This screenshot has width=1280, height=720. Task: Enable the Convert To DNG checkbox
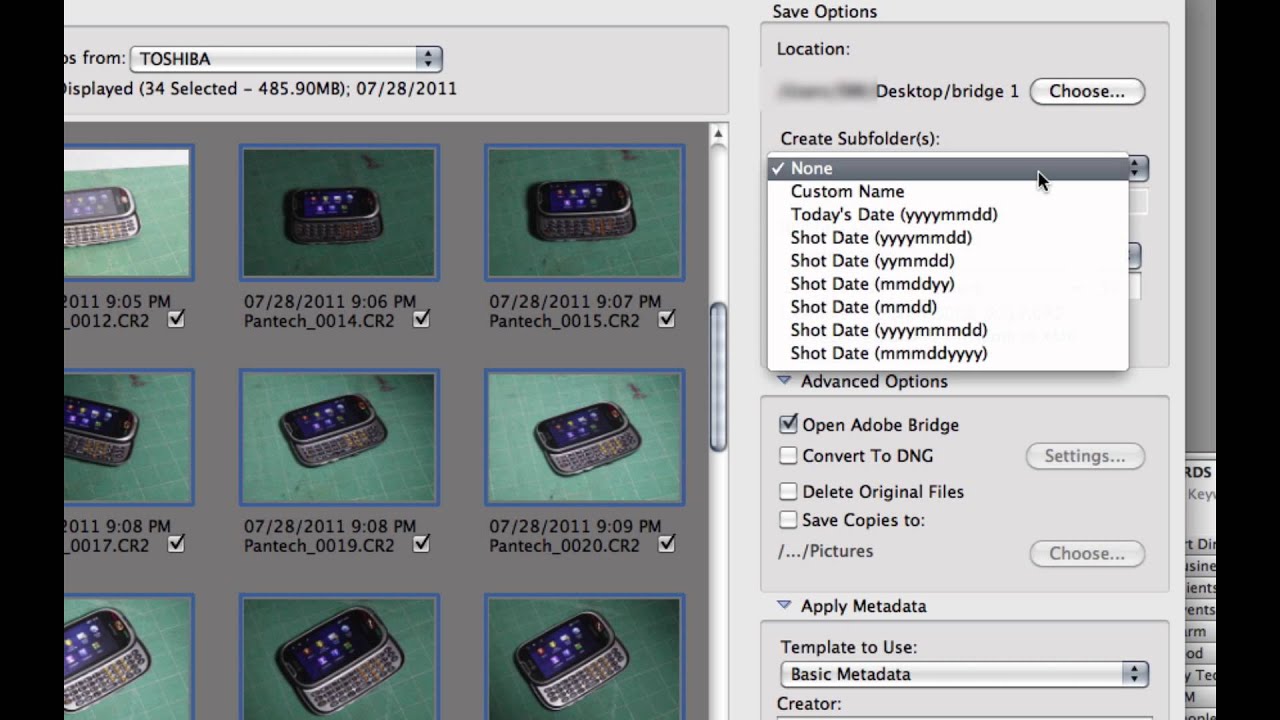[x=788, y=455]
